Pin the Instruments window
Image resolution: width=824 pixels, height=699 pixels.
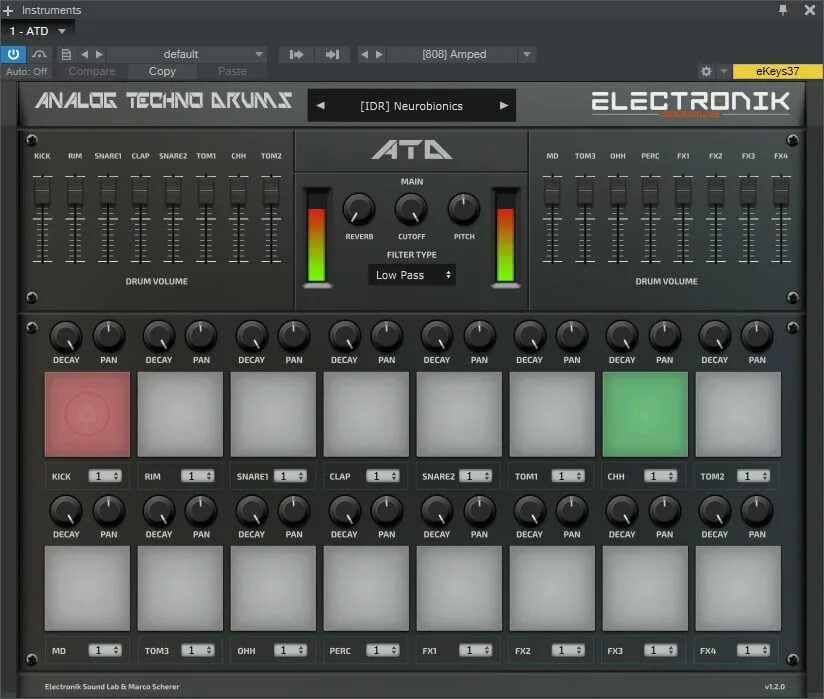782,10
